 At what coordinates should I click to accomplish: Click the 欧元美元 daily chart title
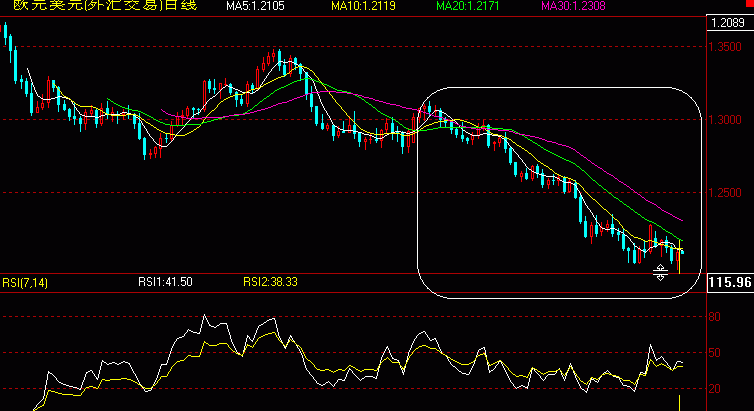coord(105,5)
